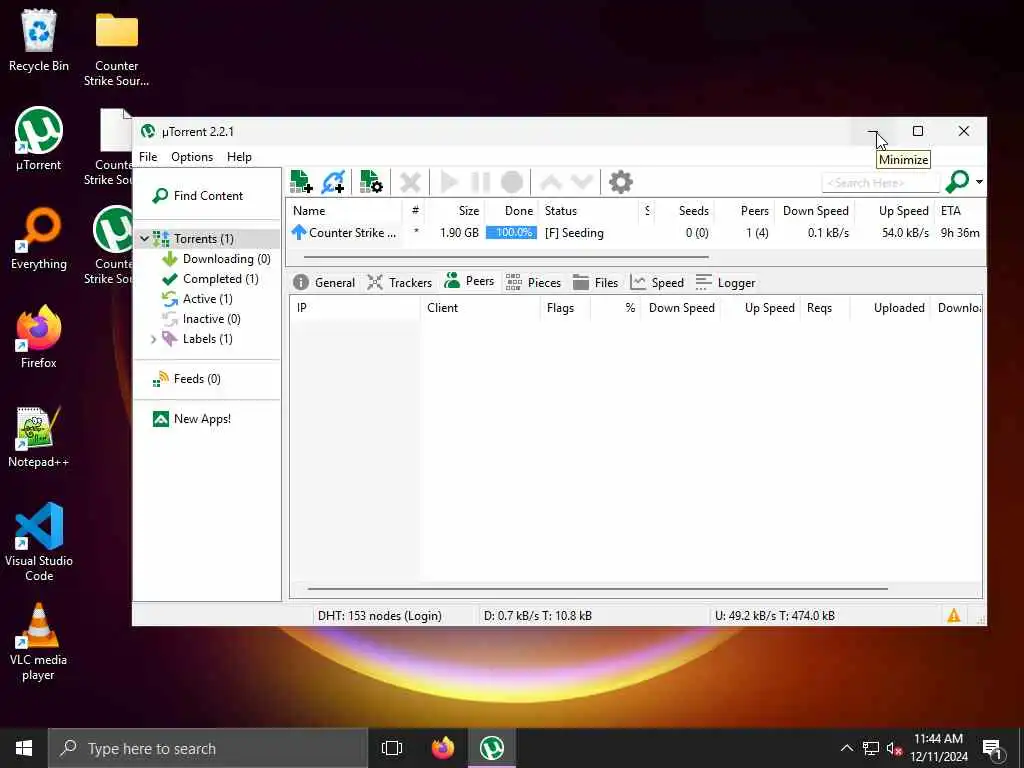
Task: Switch to the Logger tab
Action: coord(725,282)
